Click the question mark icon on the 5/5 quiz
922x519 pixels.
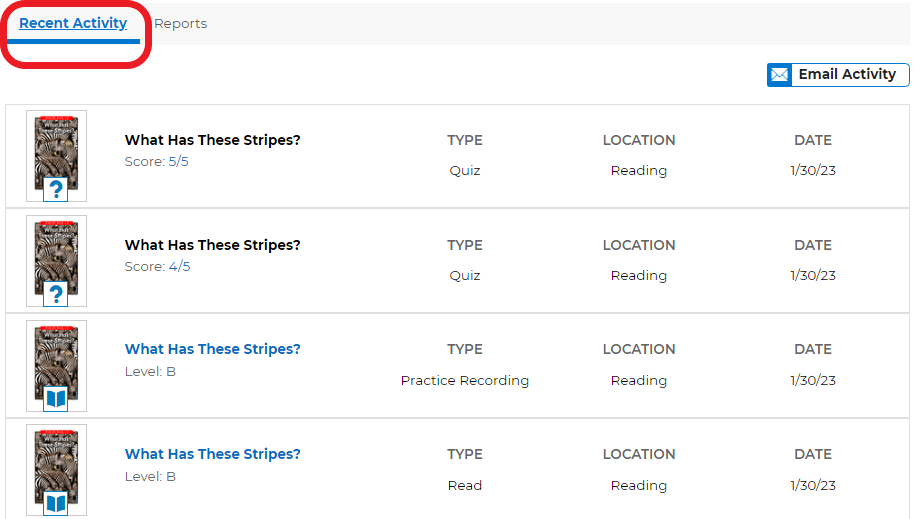point(56,189)
